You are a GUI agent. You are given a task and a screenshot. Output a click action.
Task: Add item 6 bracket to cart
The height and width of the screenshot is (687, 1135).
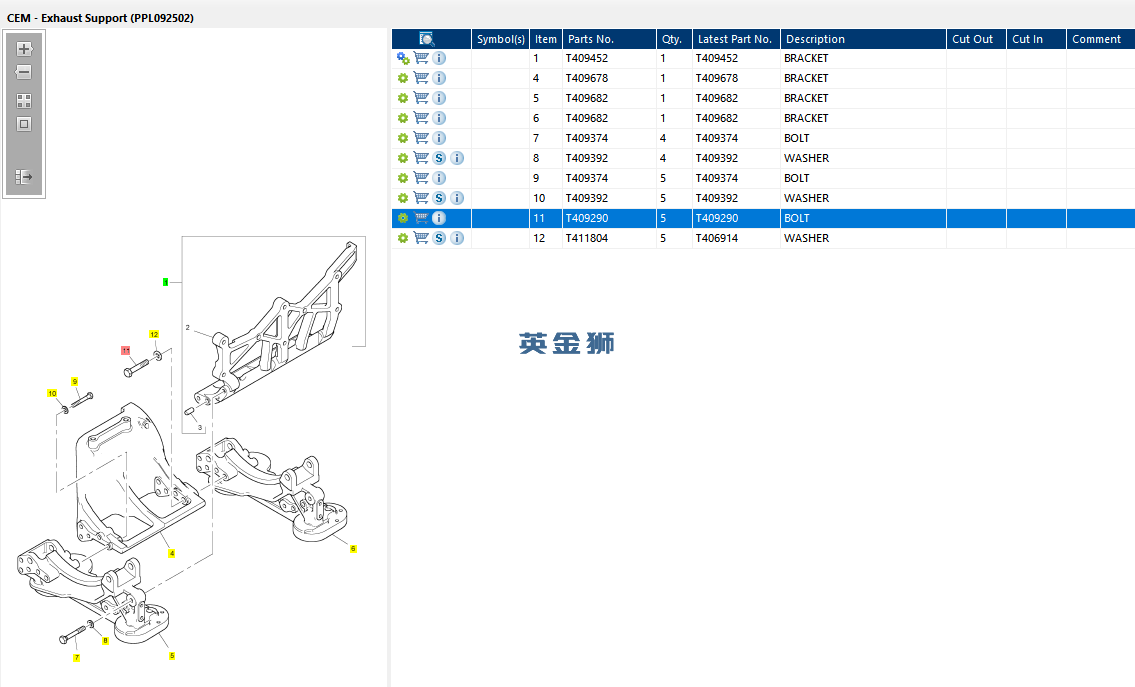(x=421, y=118)
